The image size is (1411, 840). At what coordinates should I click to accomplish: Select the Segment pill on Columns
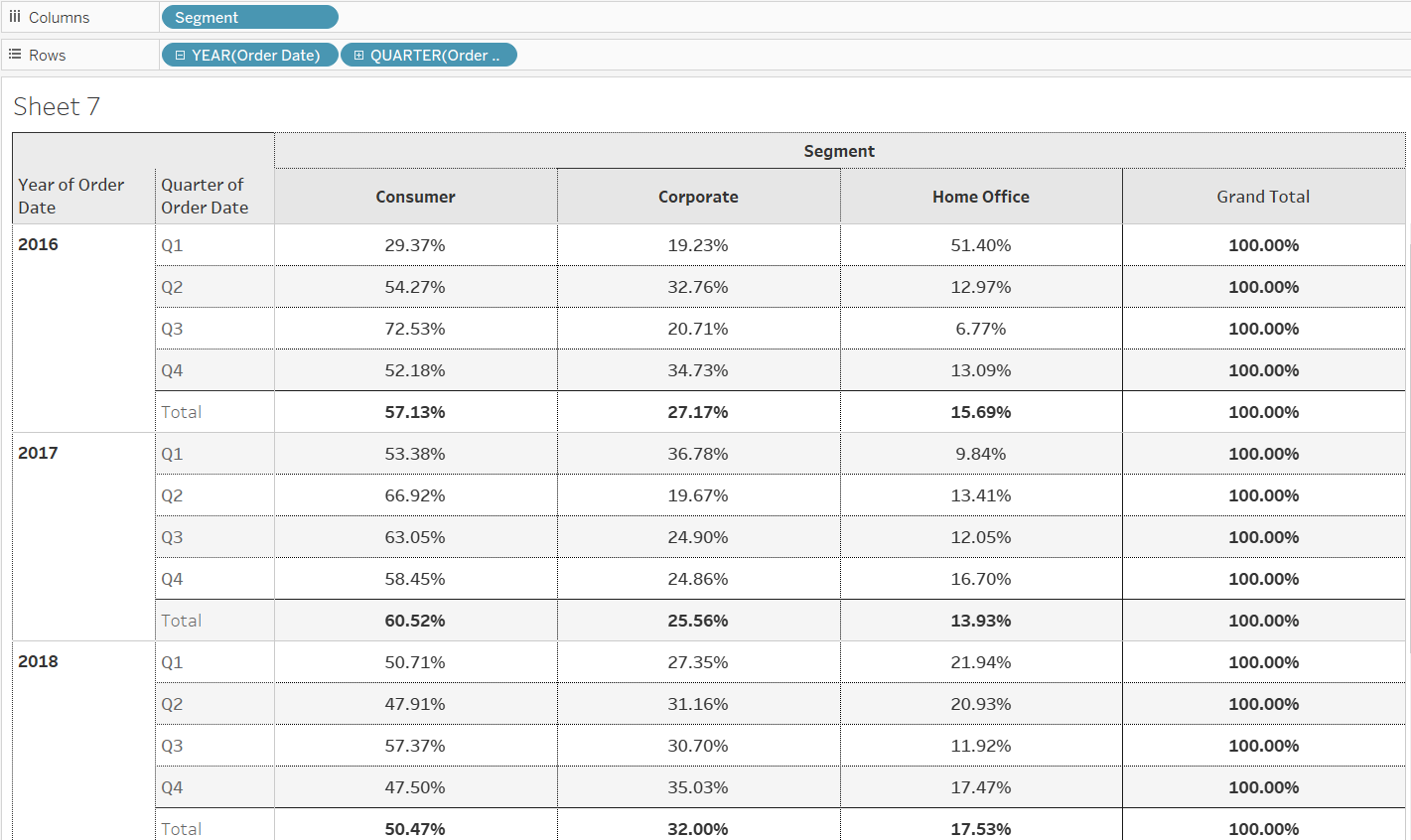pyautogui.click(x=248, y=18)
